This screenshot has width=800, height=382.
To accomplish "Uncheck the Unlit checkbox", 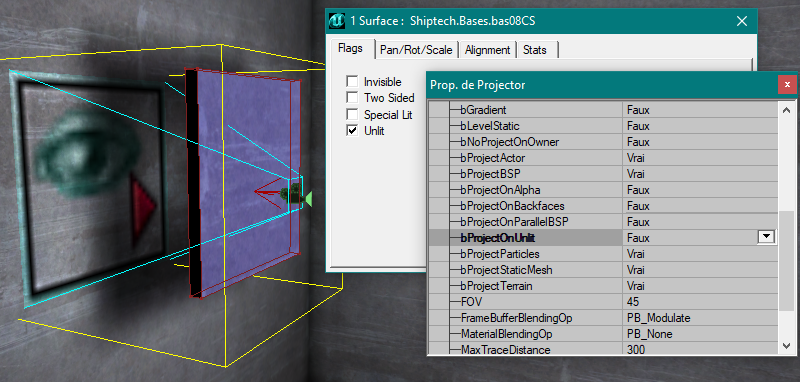I will [352, 131].
